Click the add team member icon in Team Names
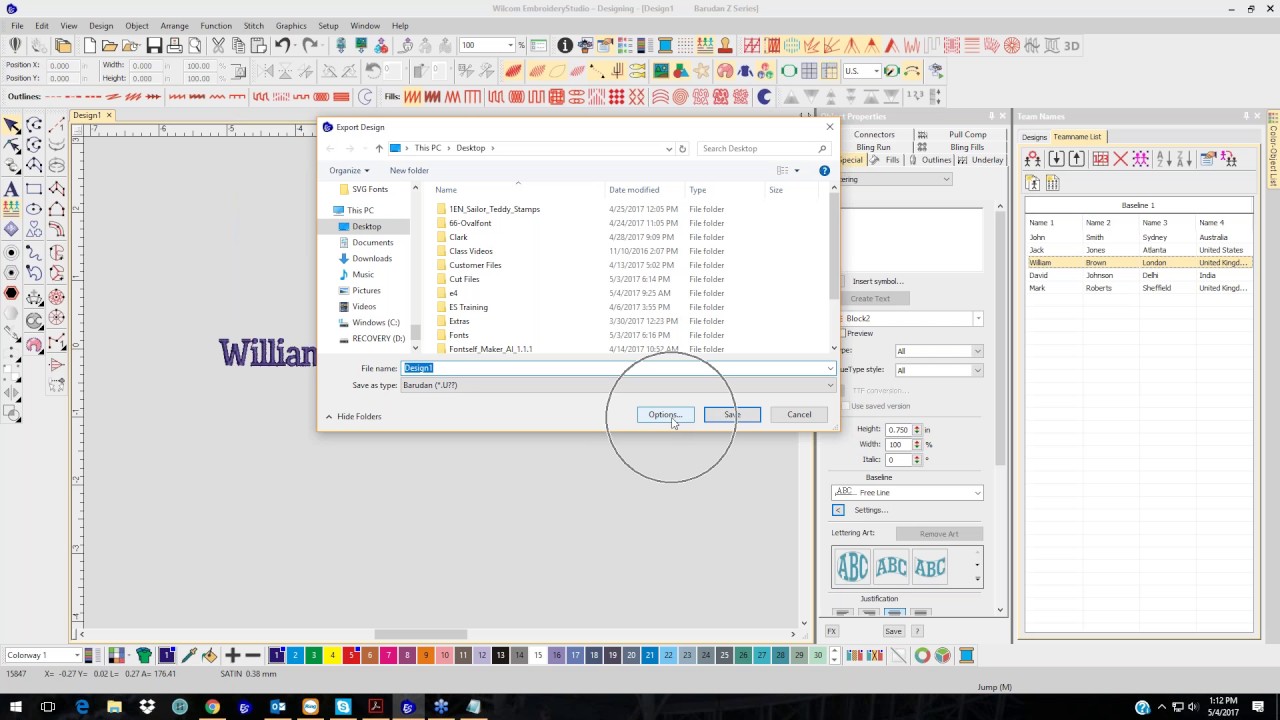Viewport: 1280px width, 720px height. click(x=1033, y=159)
